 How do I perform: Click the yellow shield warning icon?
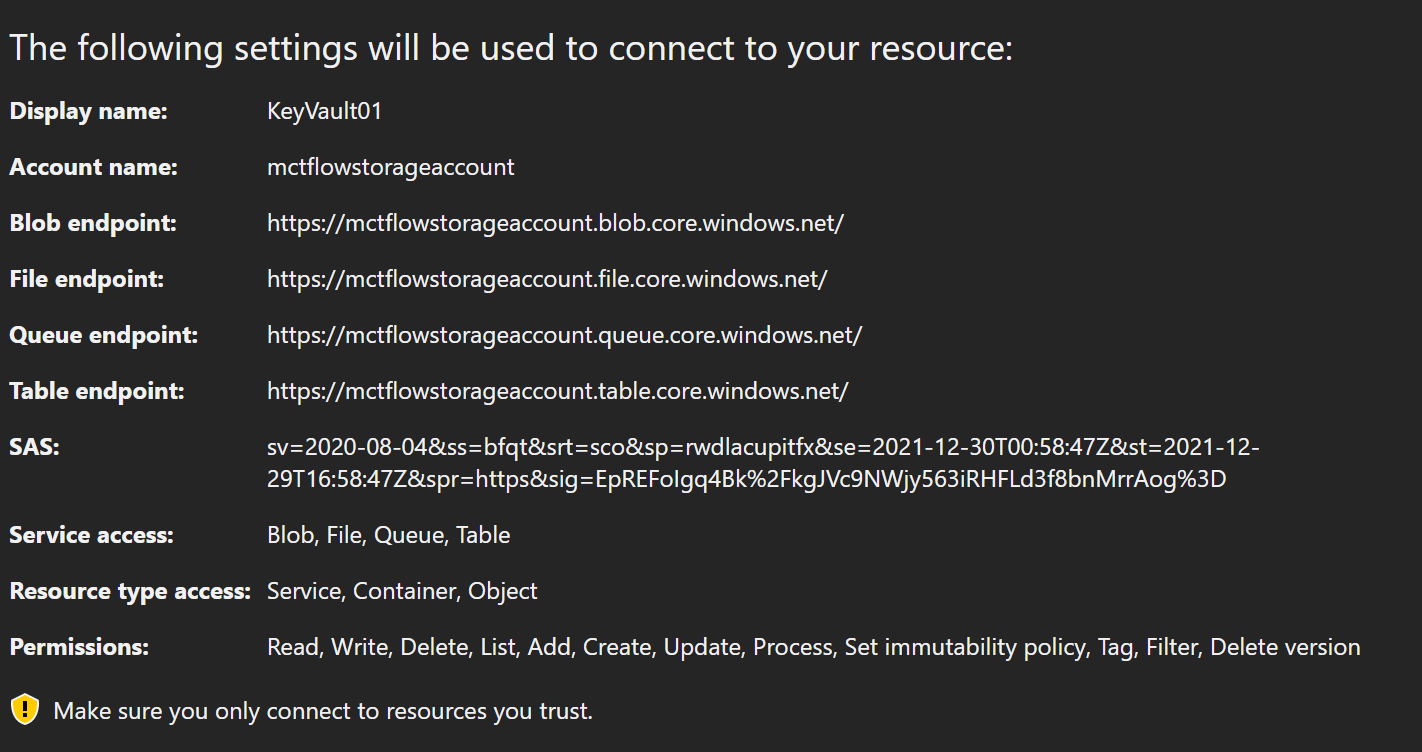25,710
